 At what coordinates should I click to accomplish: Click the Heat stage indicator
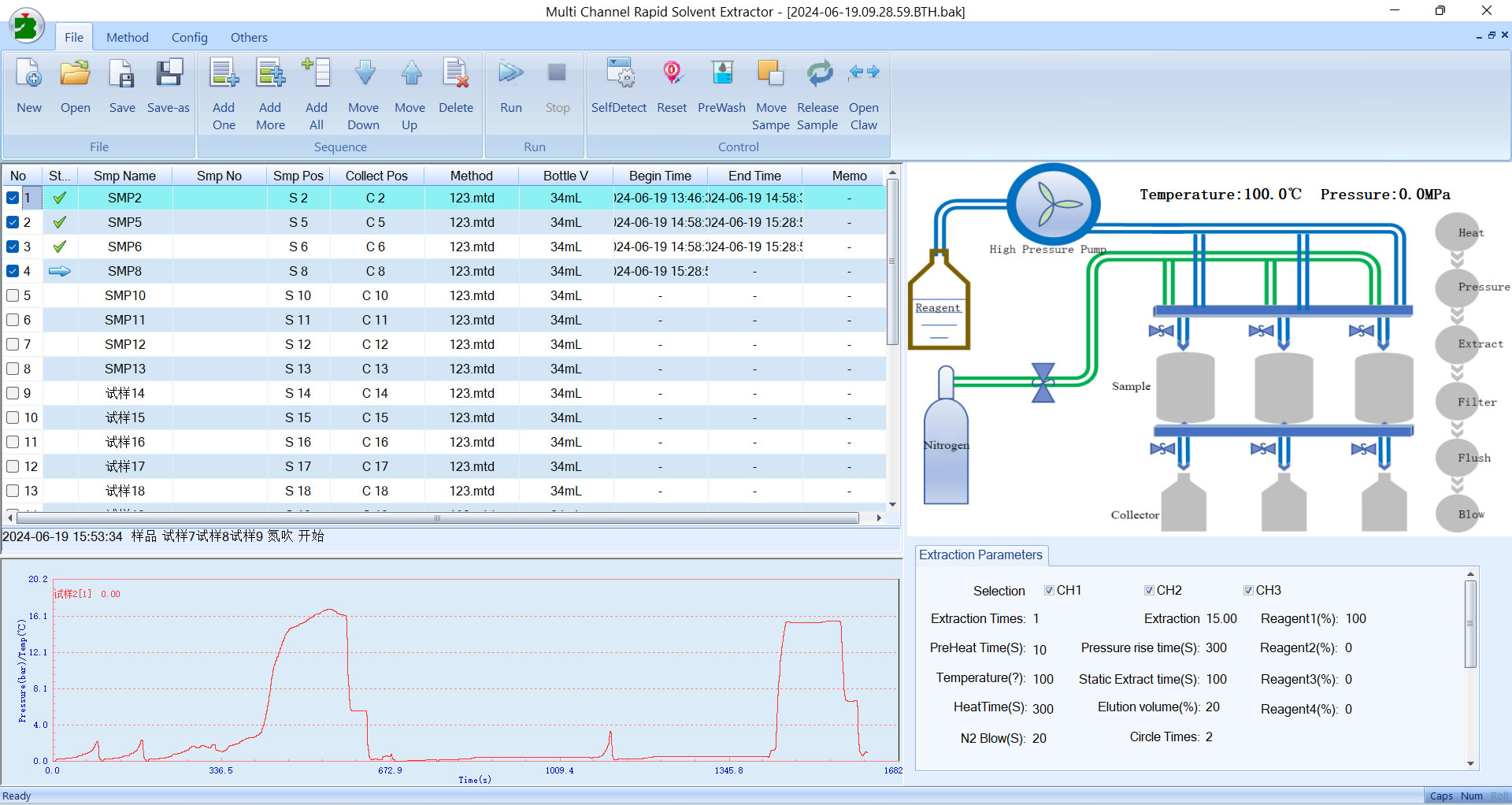1458,232
